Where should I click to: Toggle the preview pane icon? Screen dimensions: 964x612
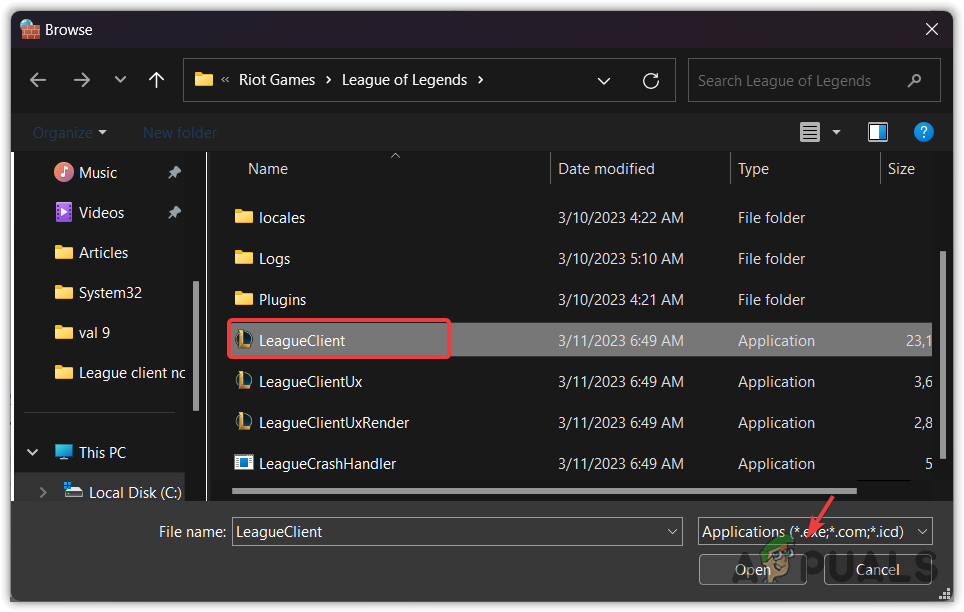(x=877, y=131)
